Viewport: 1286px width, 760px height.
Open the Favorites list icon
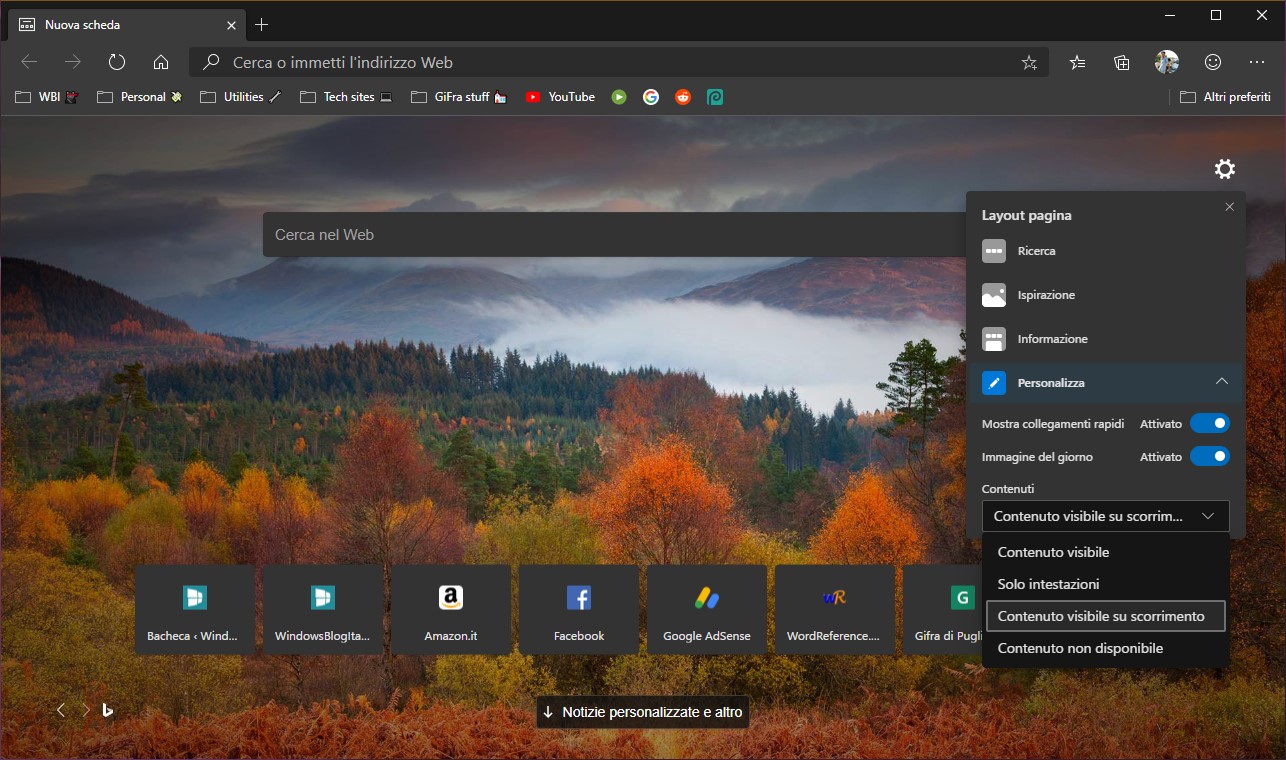point(1077,62)
